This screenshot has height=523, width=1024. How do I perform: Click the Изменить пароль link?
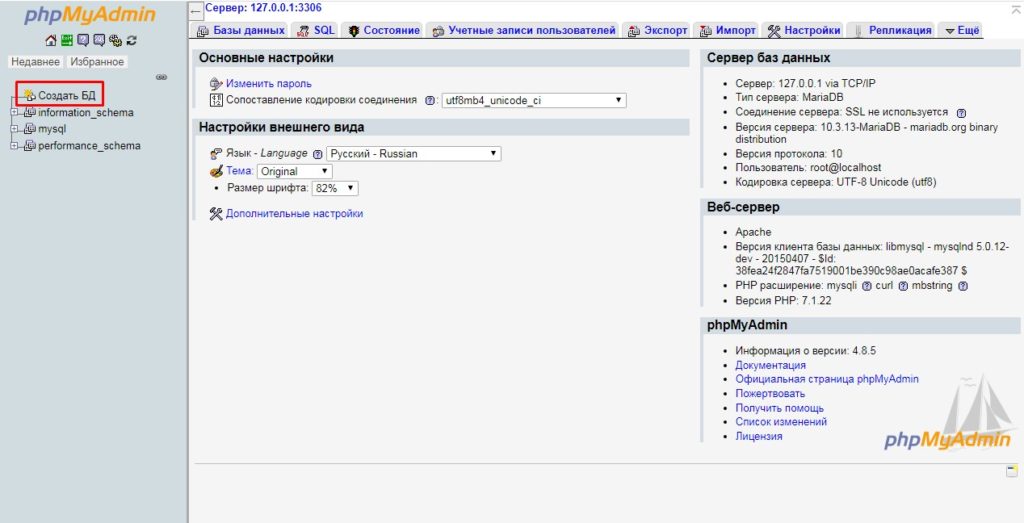click(268, 84)
